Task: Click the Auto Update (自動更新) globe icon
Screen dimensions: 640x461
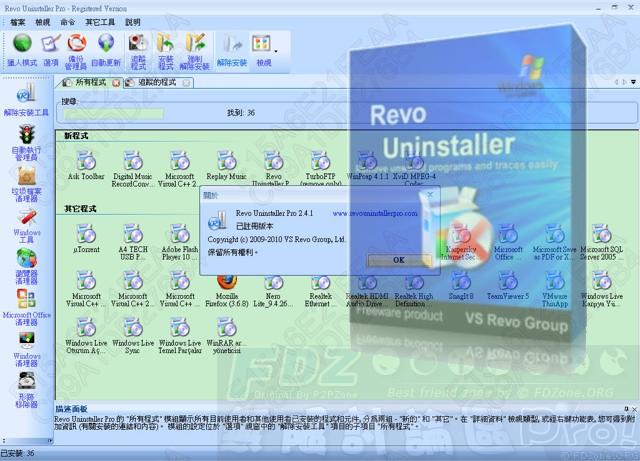Action: 106,44
